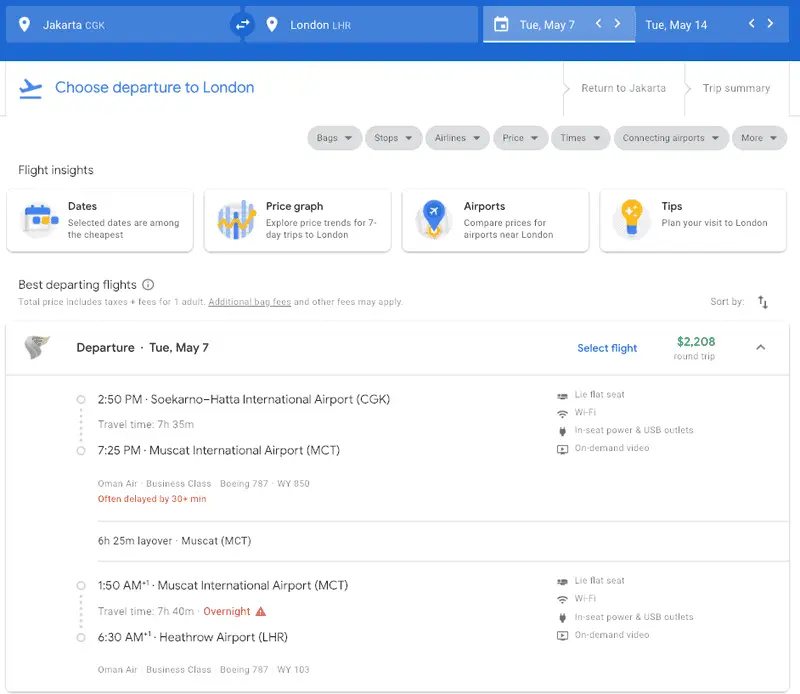Open the Airports insight card
This screenshot has width=800, height=694.
tap(495, 220)
